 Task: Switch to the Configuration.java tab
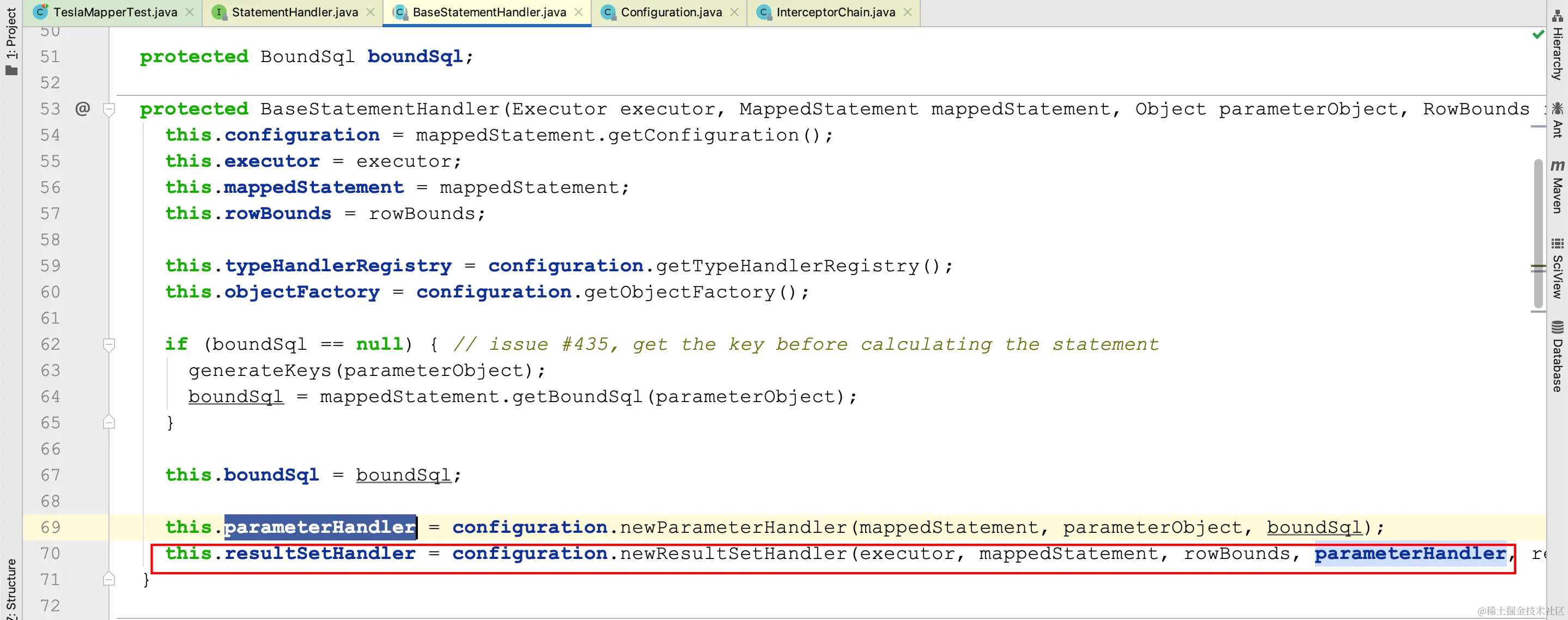click(x=671, y=12)
